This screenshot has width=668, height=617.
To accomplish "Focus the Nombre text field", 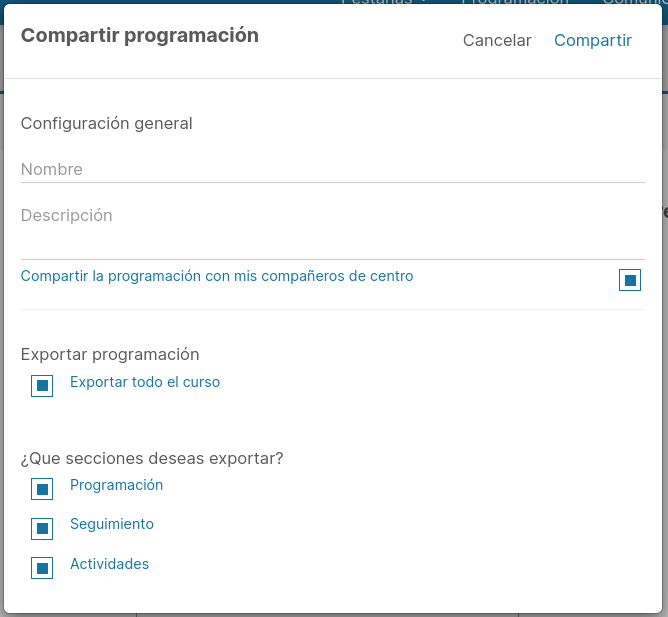I will click(x=332, y=169).
